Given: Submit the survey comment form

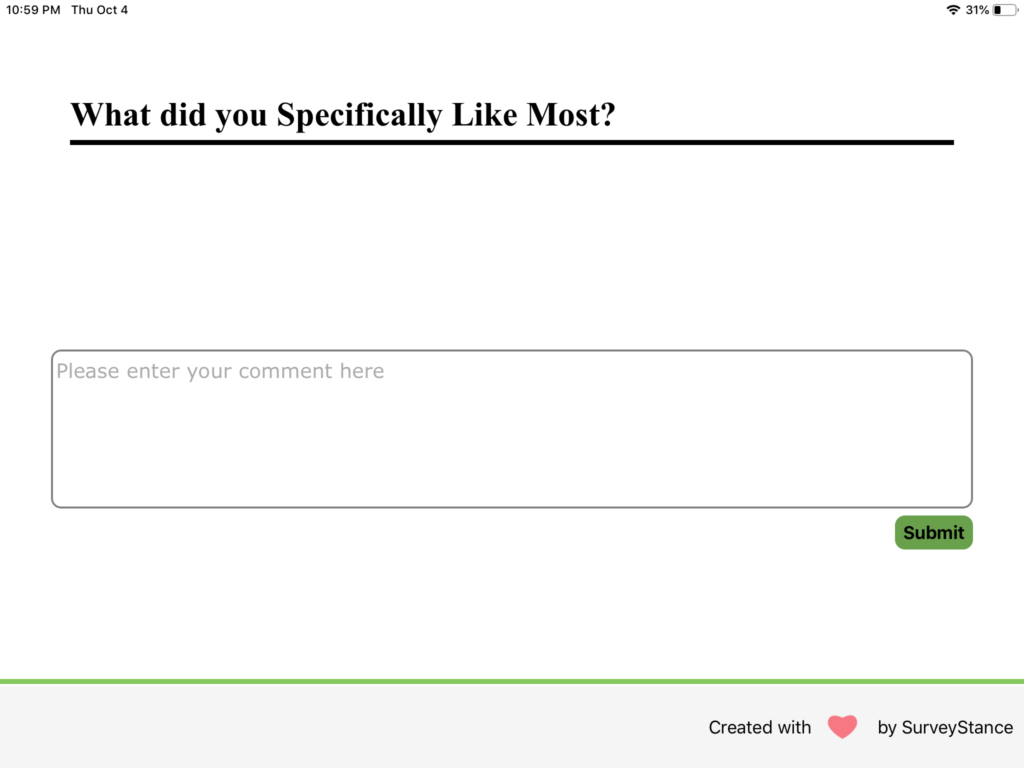Looking at the screenshot, I should click(x=933, y=532).
